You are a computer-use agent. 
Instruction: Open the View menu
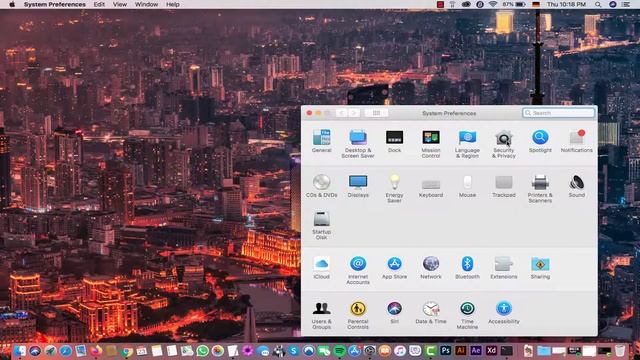point(120,4)
